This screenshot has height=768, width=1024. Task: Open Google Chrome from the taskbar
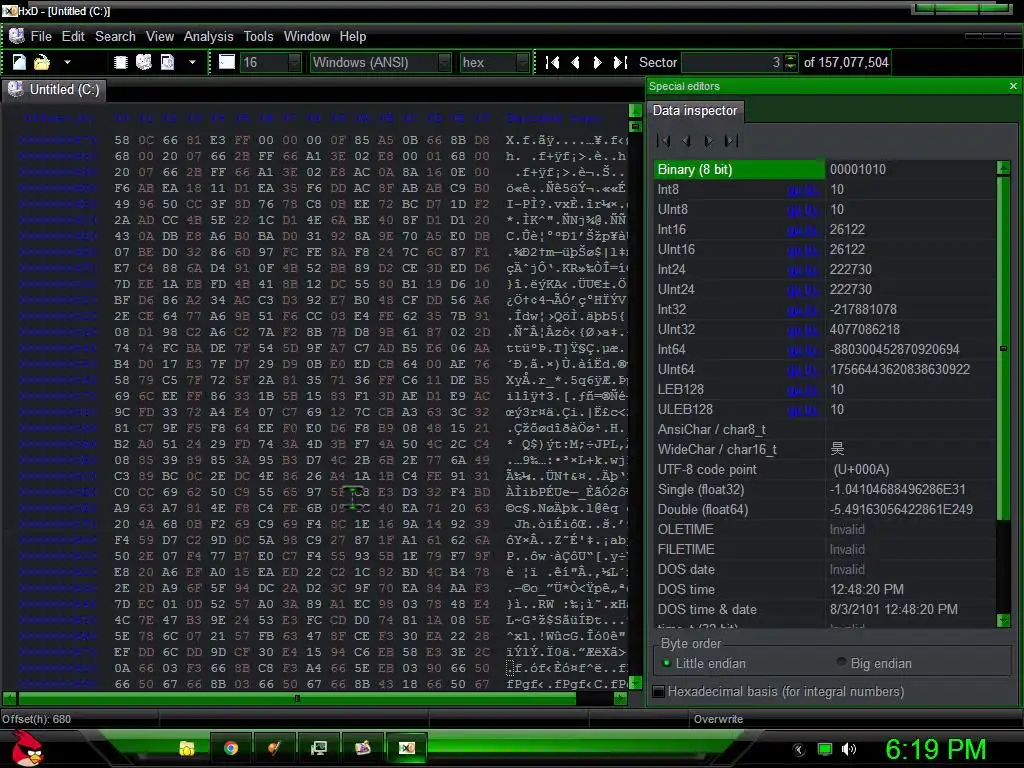231,748
